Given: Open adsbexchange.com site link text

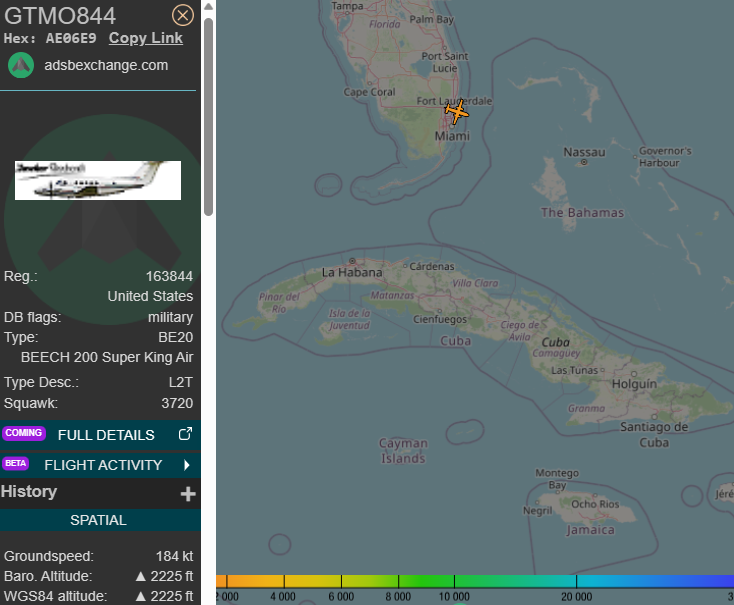Looking at the screenshot, I should pyautogui.click(x=106, y=65).
